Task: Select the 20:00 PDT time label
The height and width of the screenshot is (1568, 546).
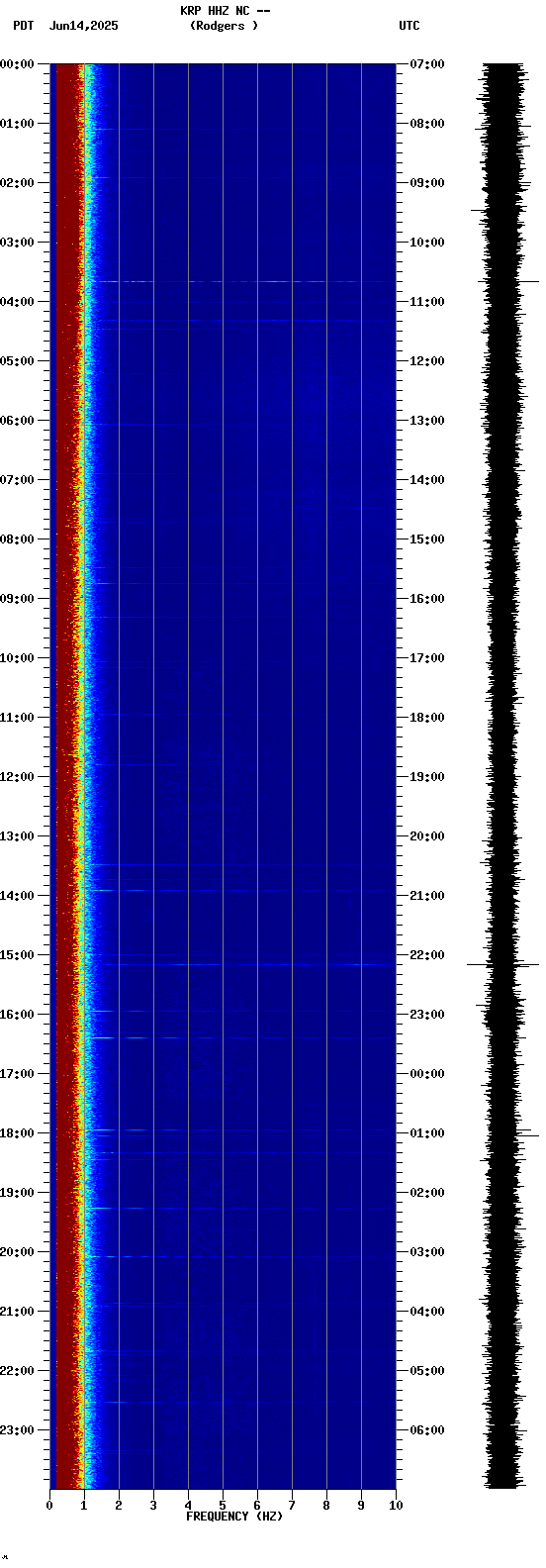Action: [x=17, y=1252]
